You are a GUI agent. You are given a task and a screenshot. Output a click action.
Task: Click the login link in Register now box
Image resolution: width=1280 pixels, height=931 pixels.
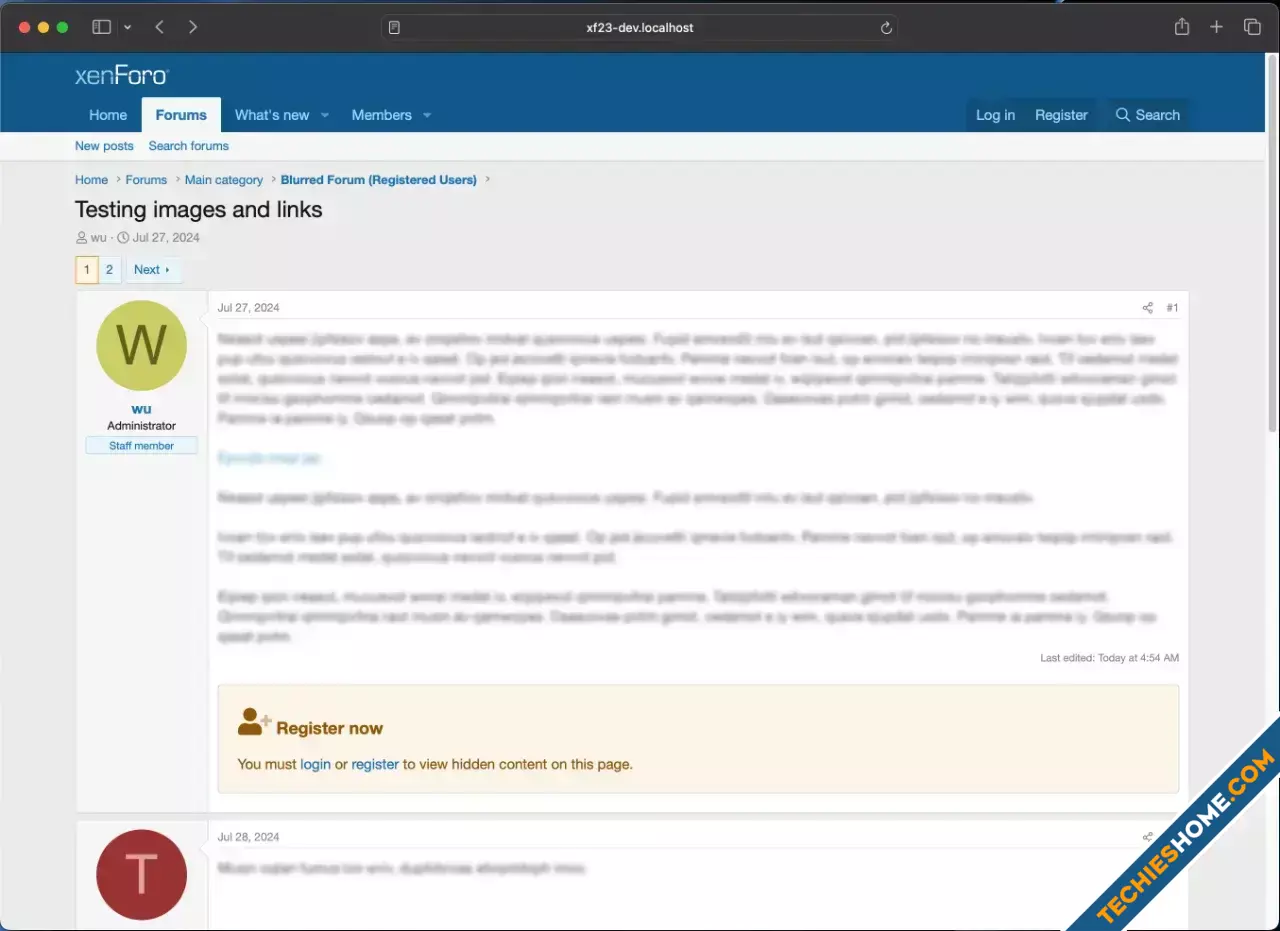coord(315,764)
